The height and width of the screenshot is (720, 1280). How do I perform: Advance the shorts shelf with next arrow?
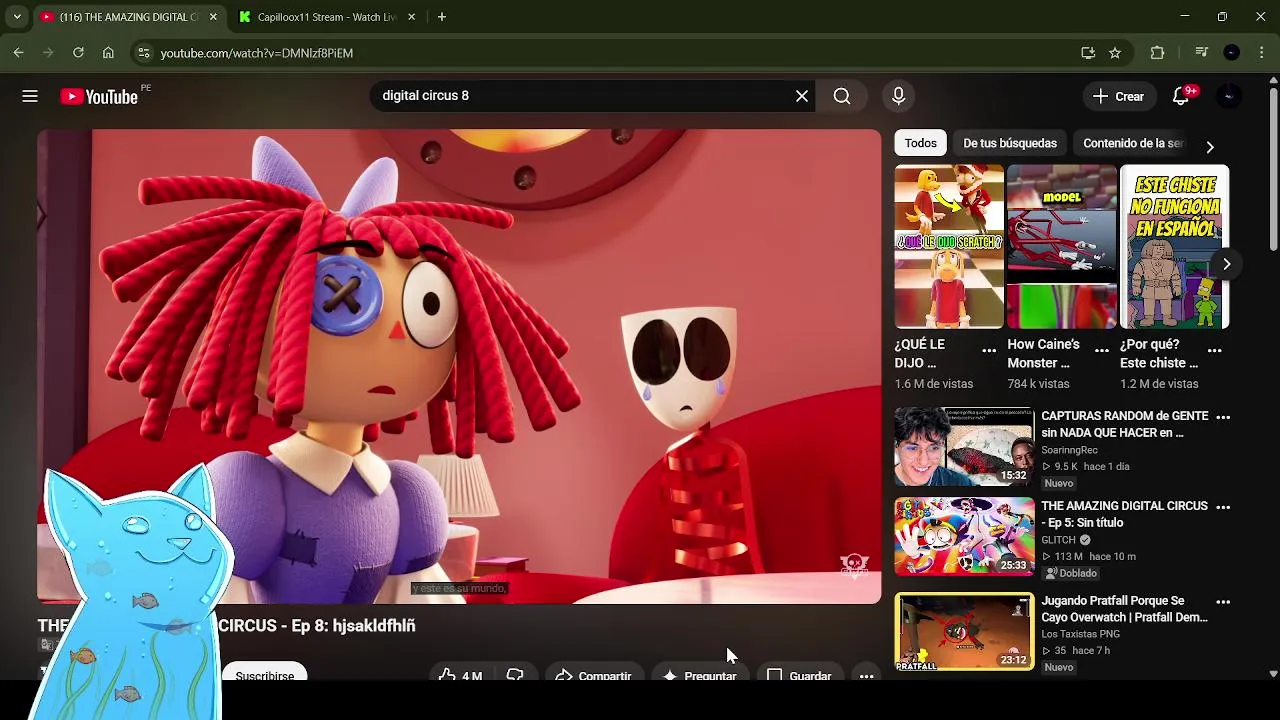point(1226,264)
